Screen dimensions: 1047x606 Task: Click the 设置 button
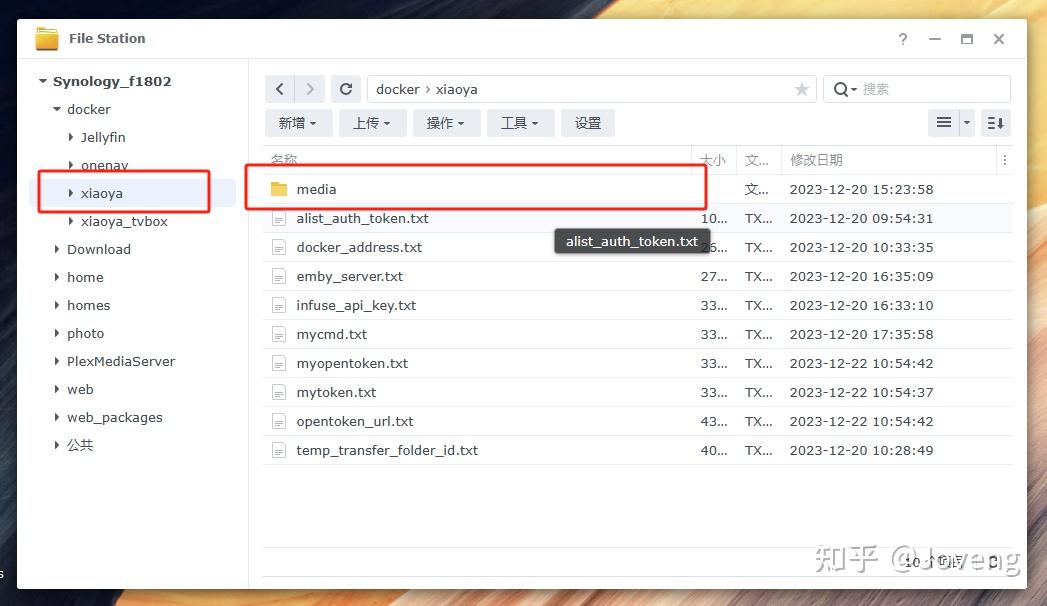pos(588,123)
